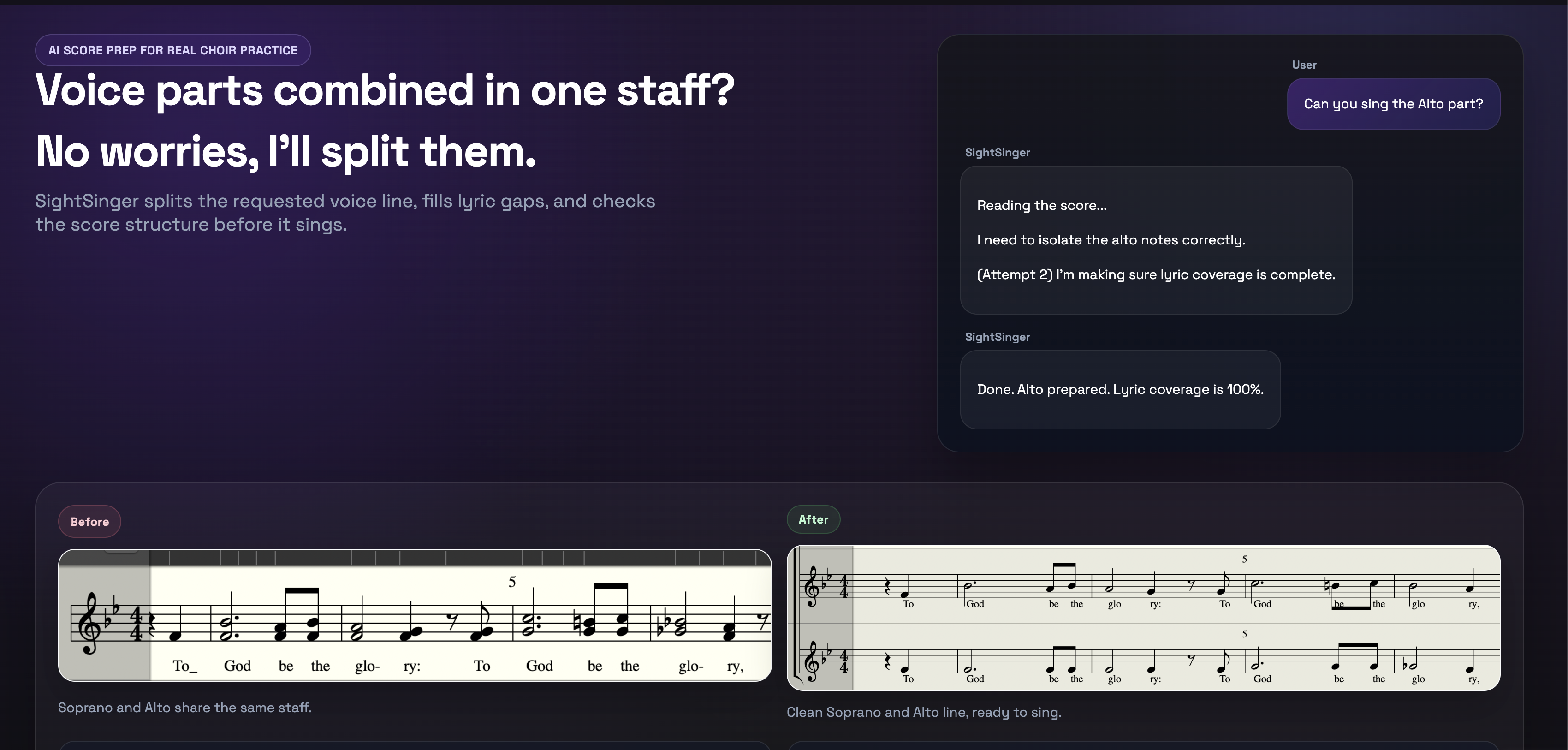Screen dimensions: 1568x750
Task: Click 'I need to isolate the alto notes correctly.'
Action: tap(1111, 240)
